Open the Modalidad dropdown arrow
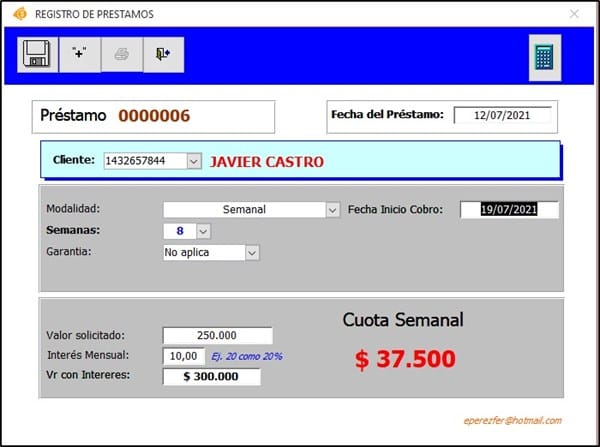600x447 pixels. pos(333,210)
